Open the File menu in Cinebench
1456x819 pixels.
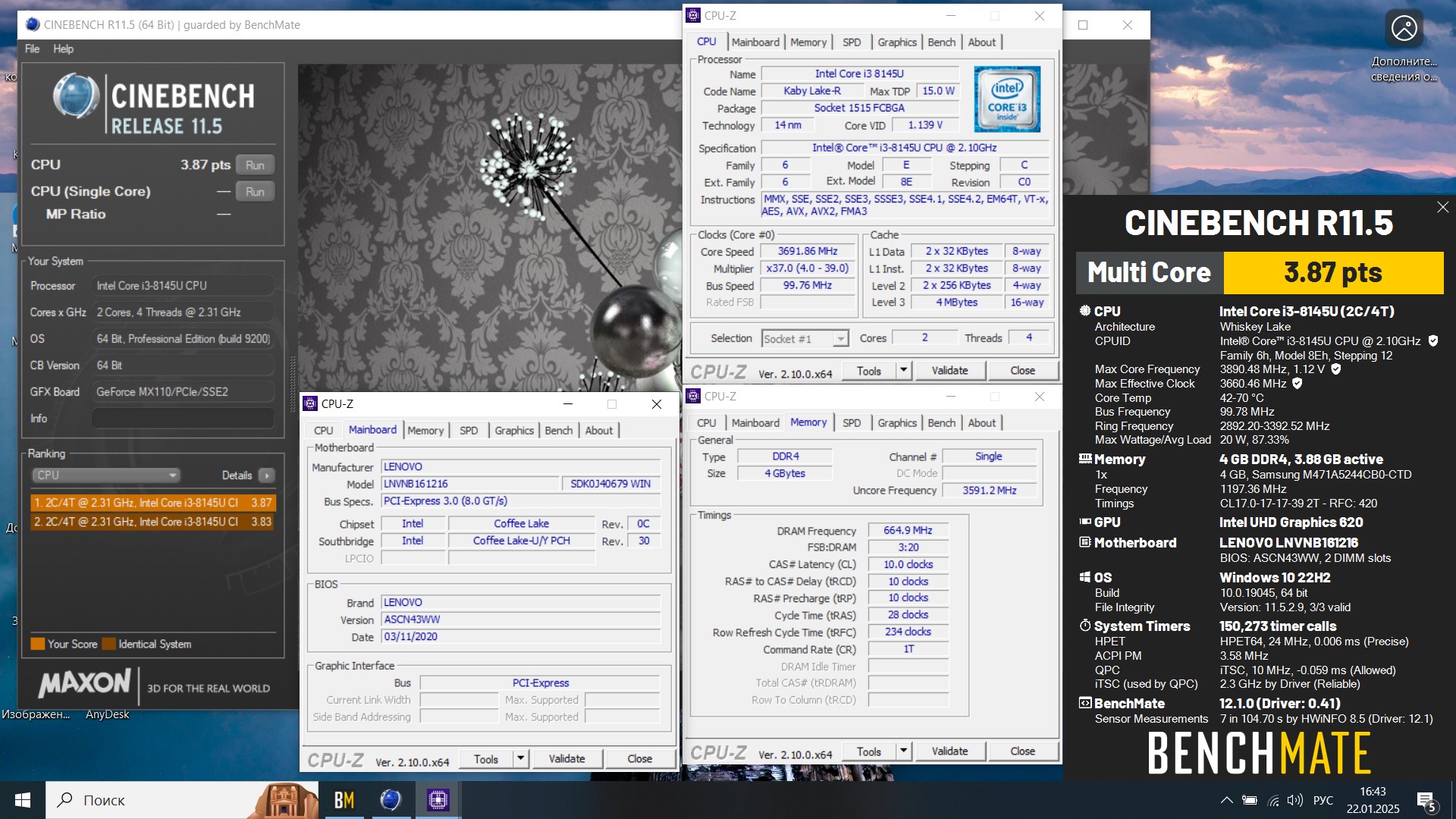(x=32, y=49)
